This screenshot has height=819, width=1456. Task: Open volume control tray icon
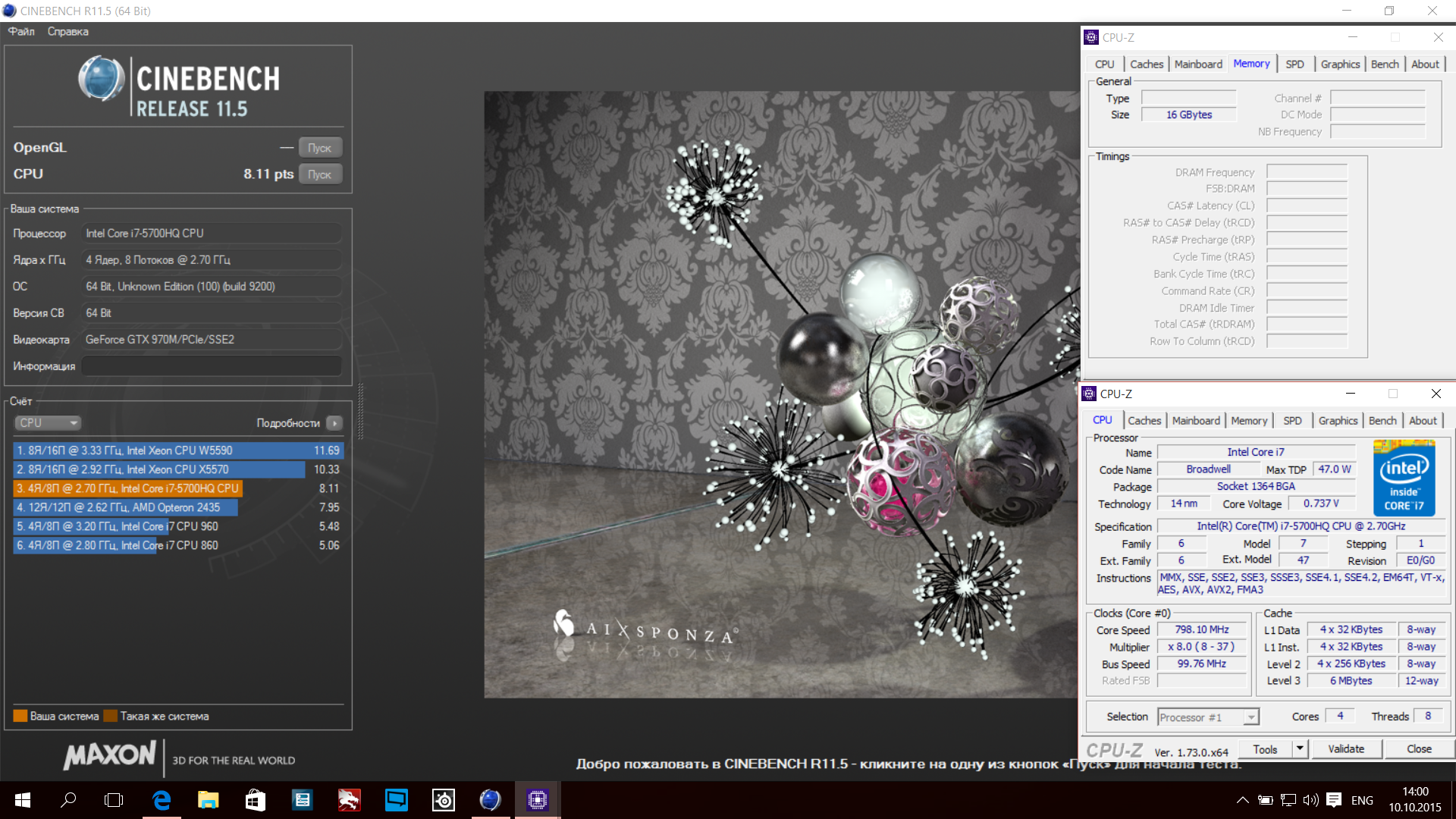coord(1310,800)
